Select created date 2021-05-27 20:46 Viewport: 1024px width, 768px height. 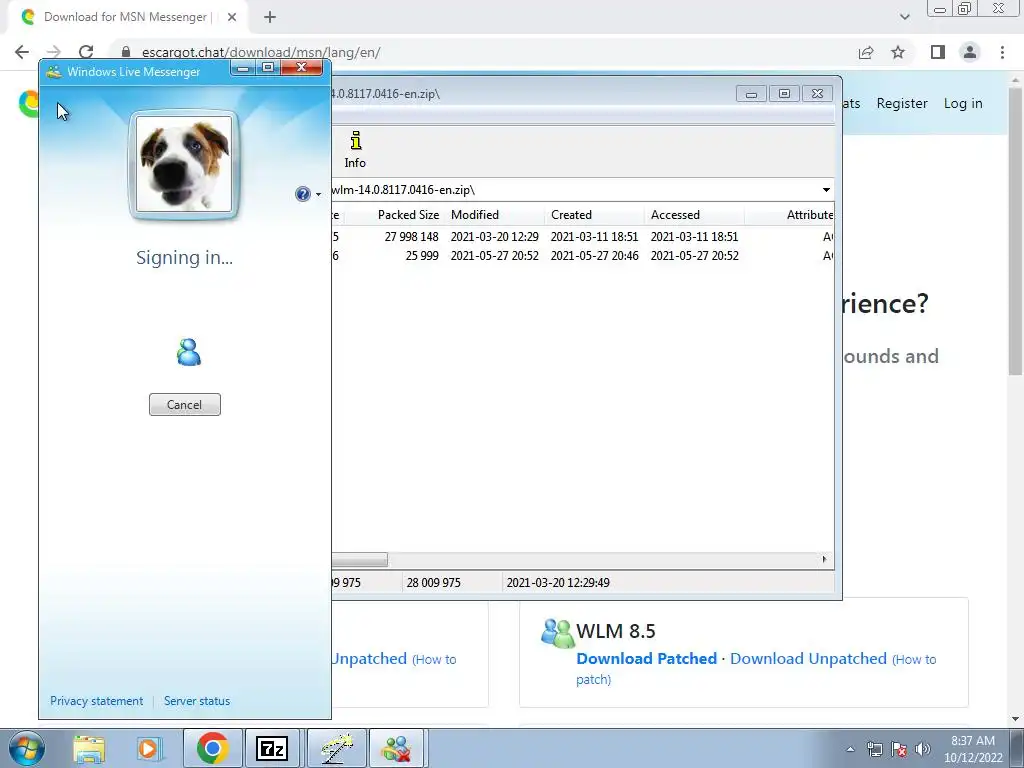594,255
